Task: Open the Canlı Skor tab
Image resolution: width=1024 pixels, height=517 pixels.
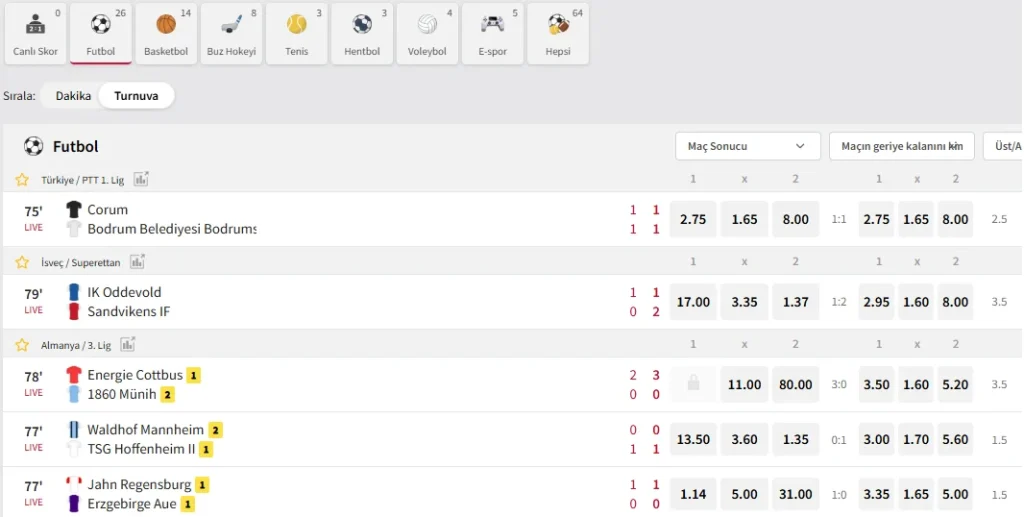Action: click(35, 34)
